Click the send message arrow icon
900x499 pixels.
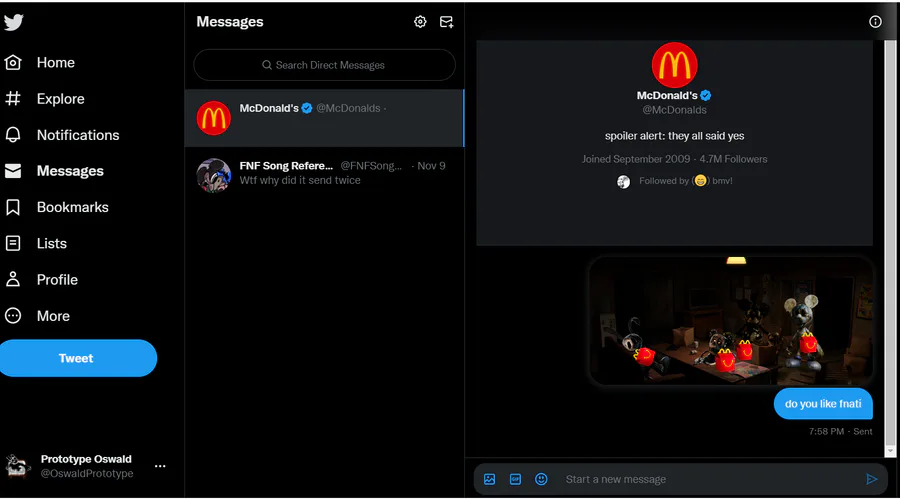[x=871, y=479]
